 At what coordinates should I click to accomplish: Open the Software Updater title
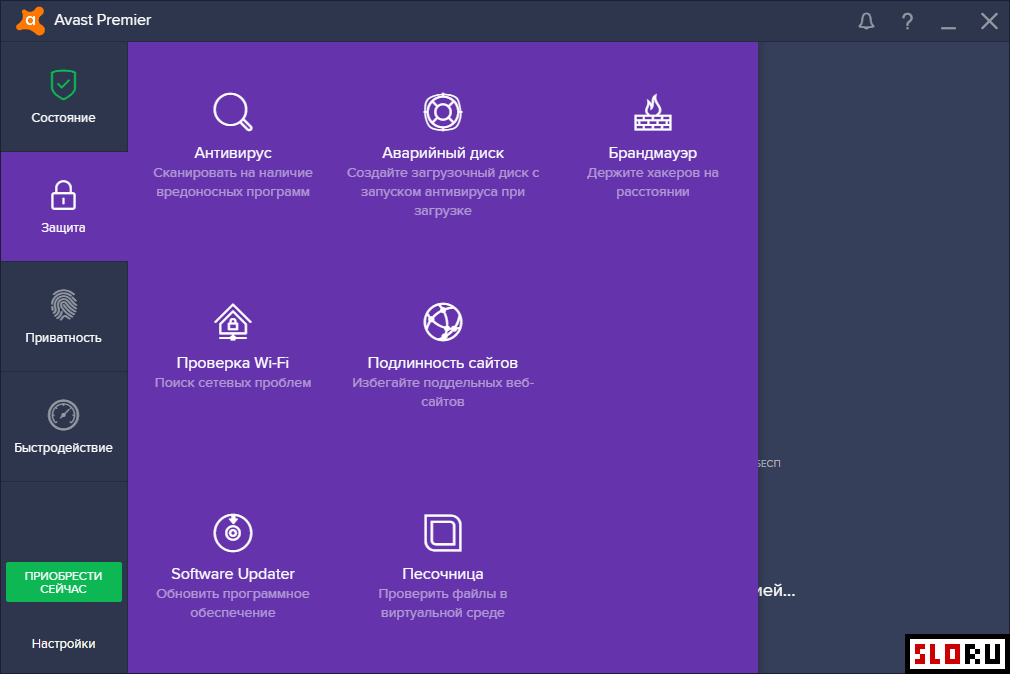(x=233, y=573)
